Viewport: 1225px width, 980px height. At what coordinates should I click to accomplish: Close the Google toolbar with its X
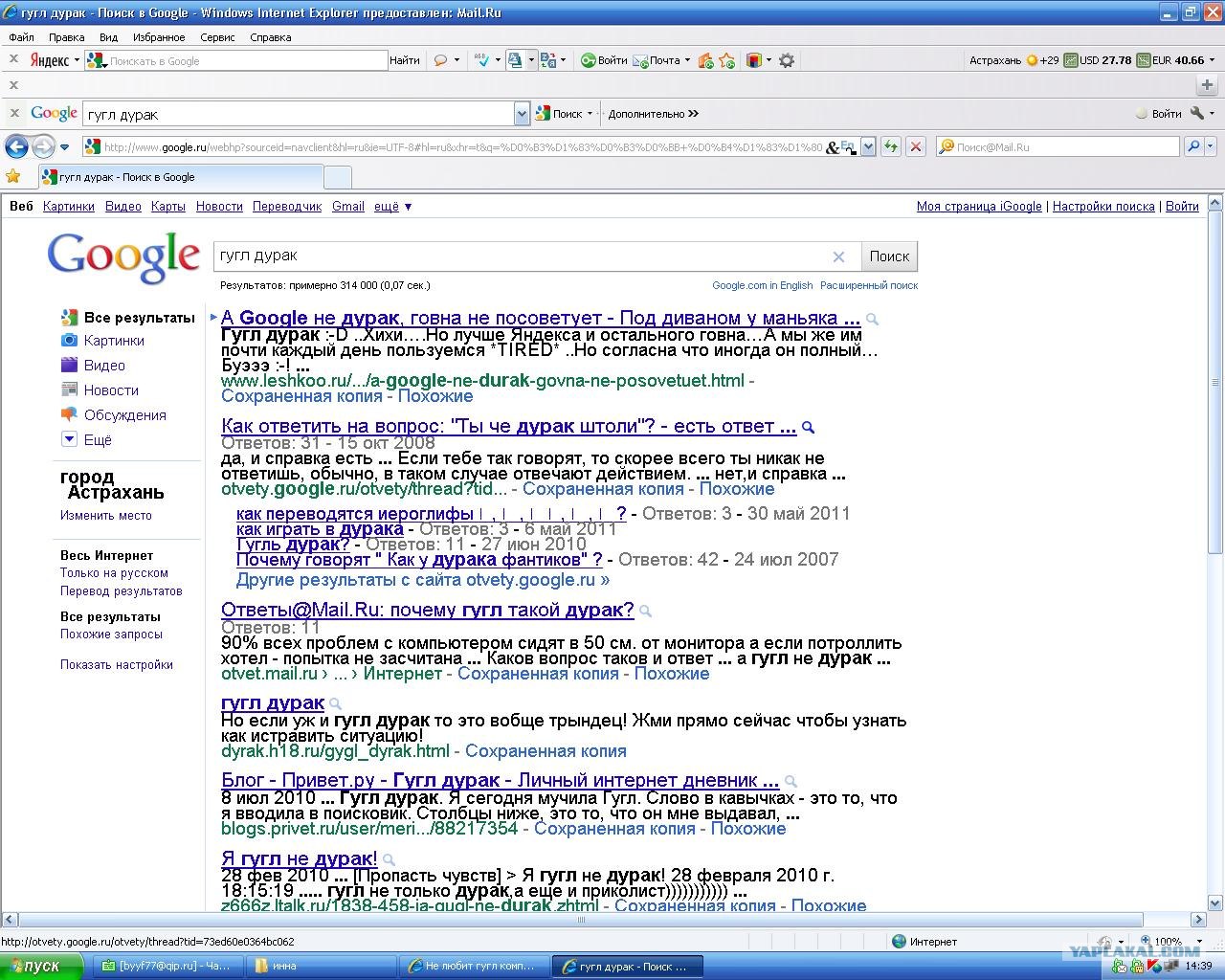[x=13, y=113]
